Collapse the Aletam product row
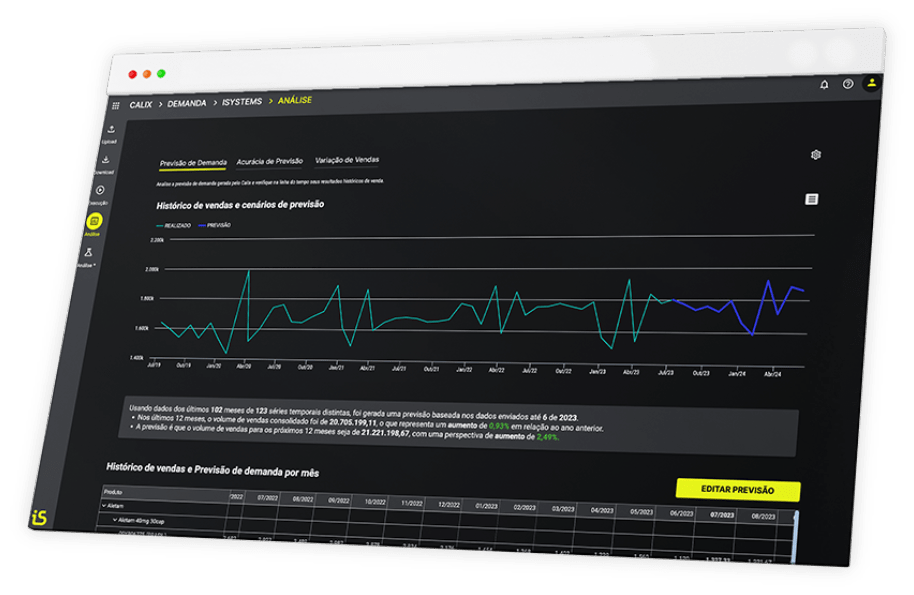914x595 pixels. [104, 506]
